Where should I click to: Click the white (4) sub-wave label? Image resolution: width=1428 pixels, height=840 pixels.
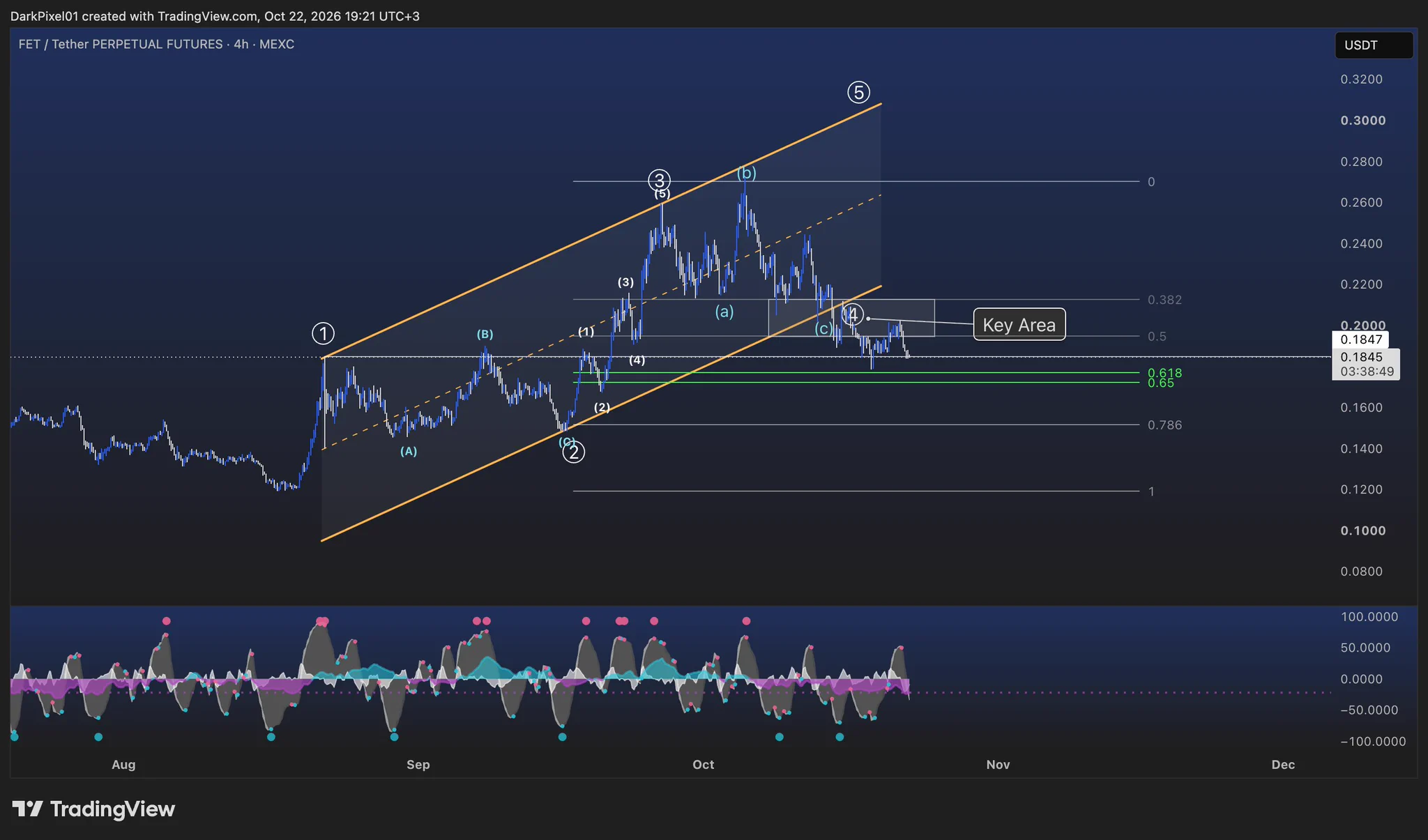point(637,360)
